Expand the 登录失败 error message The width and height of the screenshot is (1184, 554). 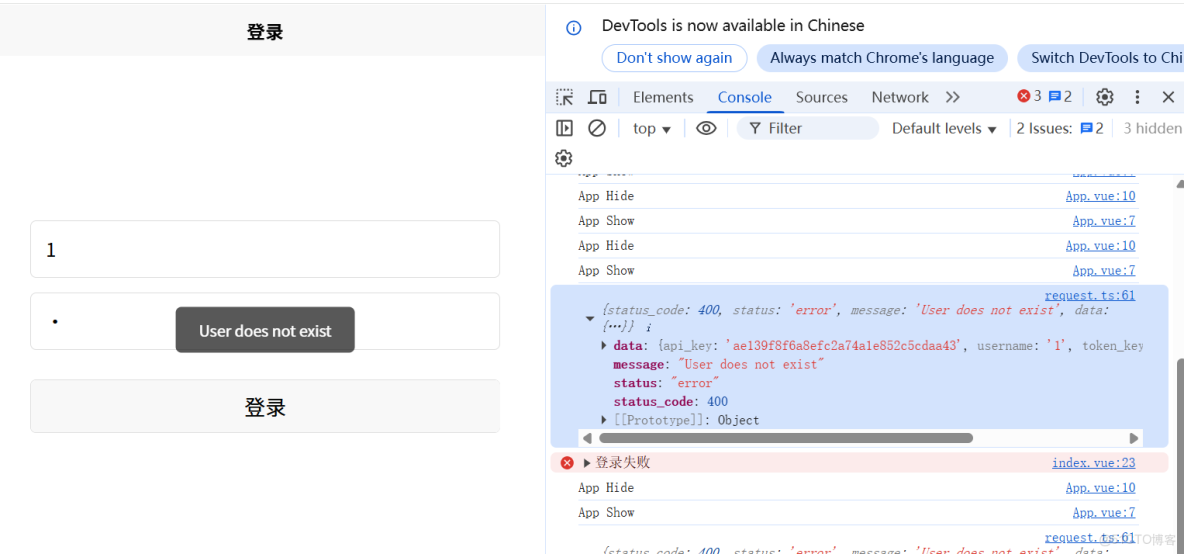(x=587, y=463)
